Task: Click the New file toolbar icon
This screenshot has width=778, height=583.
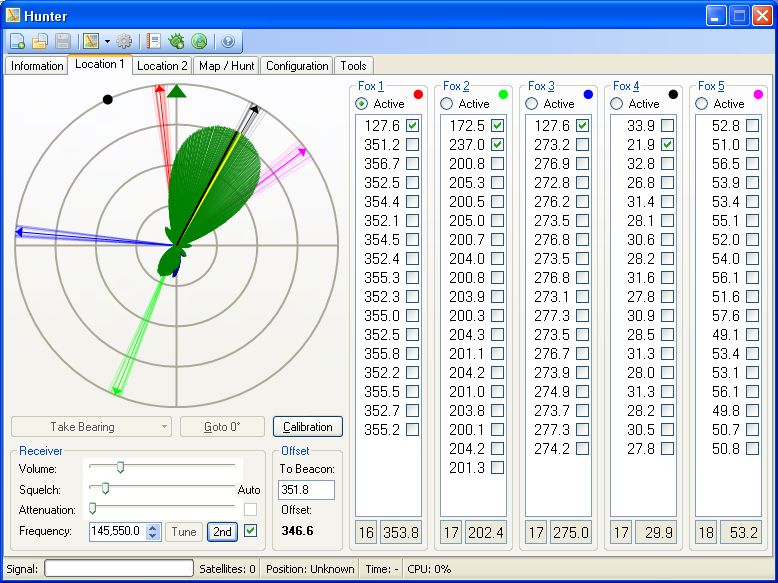Action: (18, 41)
